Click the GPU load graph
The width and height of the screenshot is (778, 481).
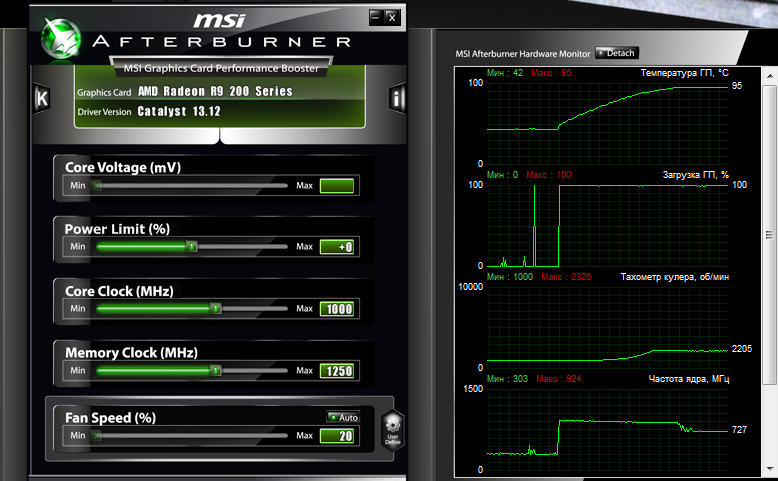pos(608,225)
